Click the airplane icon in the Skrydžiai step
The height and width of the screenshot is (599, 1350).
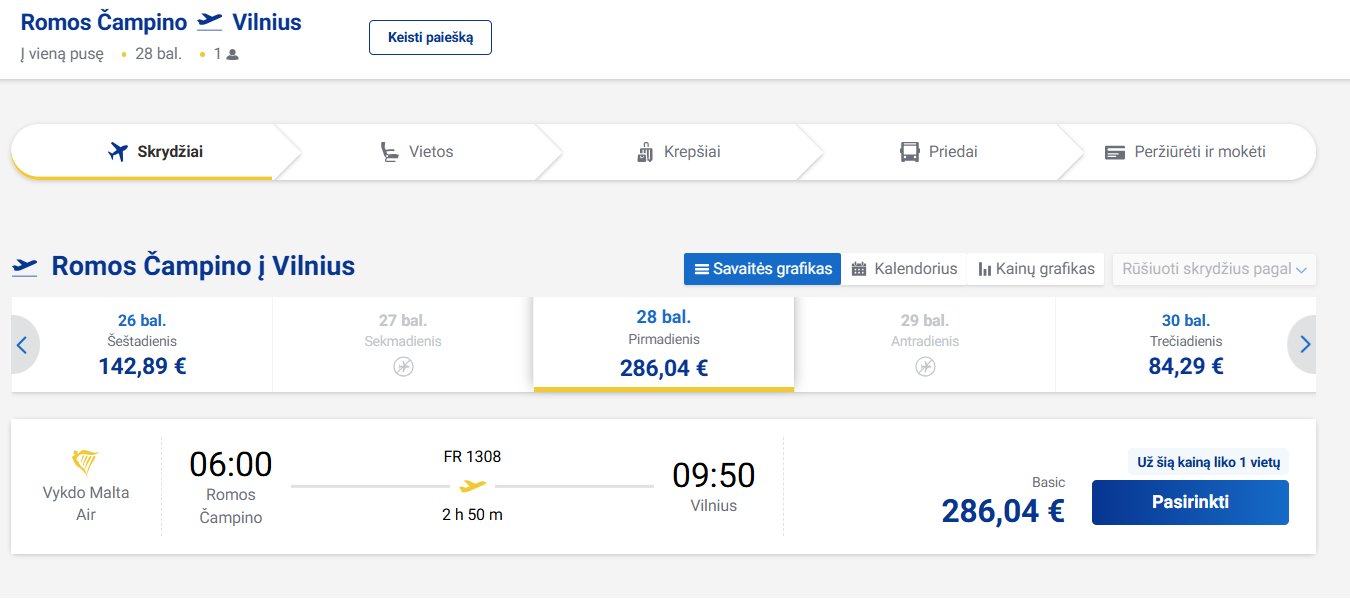pos(118,152)
